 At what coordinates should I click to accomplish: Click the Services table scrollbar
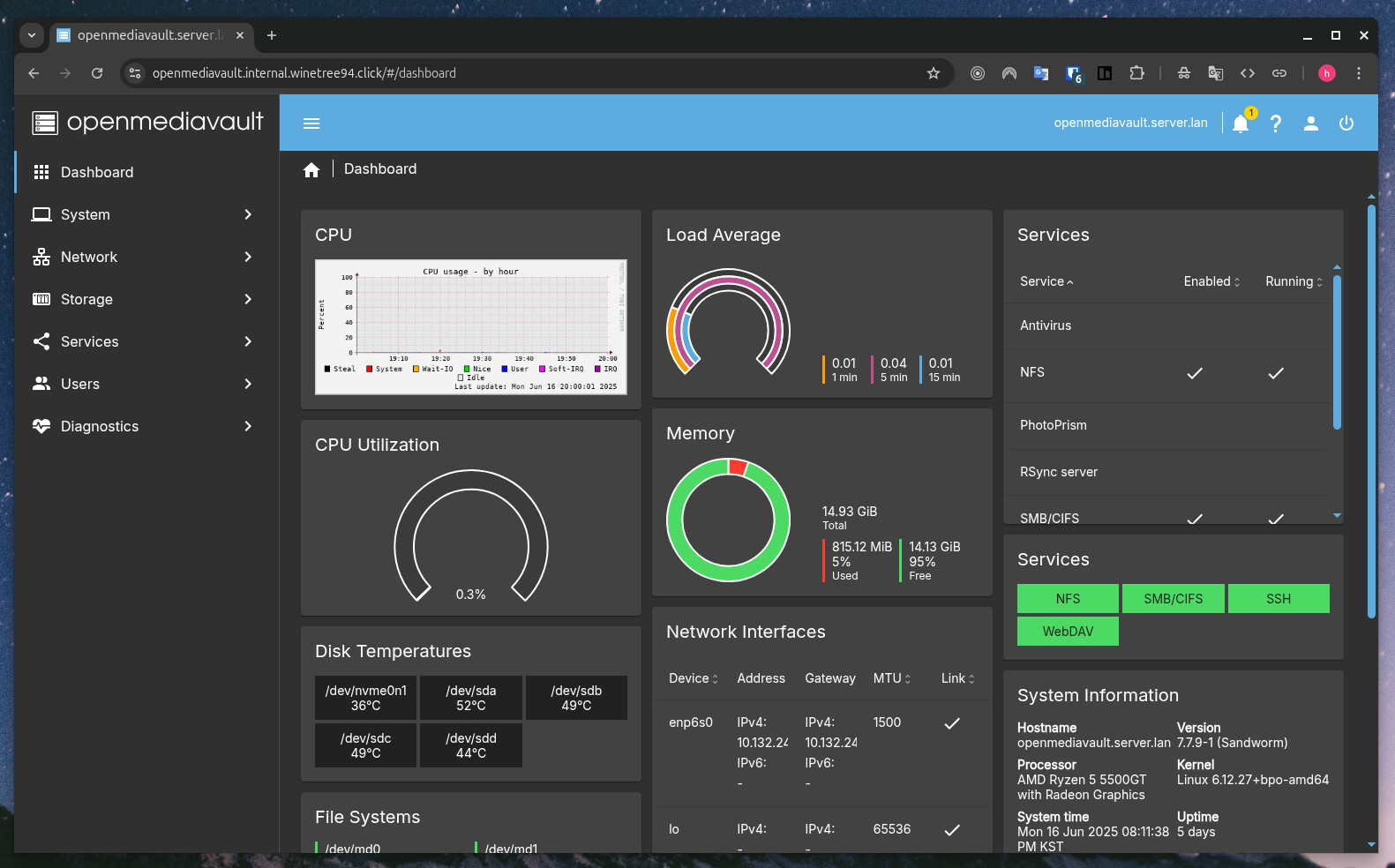[1337, 353]
